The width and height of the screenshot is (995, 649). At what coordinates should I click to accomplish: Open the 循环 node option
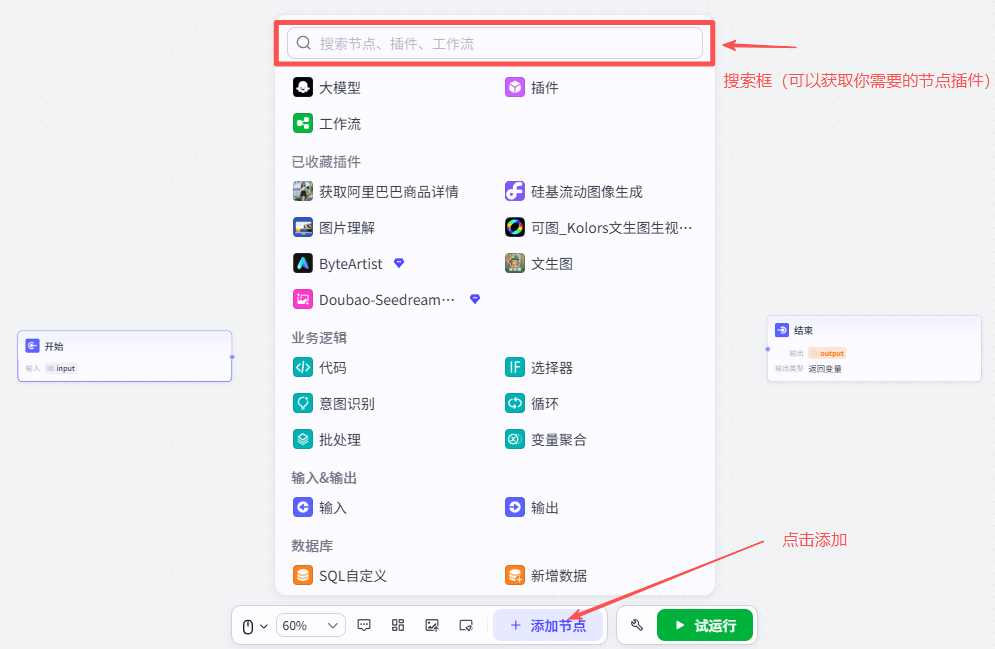tap(543, 403)
